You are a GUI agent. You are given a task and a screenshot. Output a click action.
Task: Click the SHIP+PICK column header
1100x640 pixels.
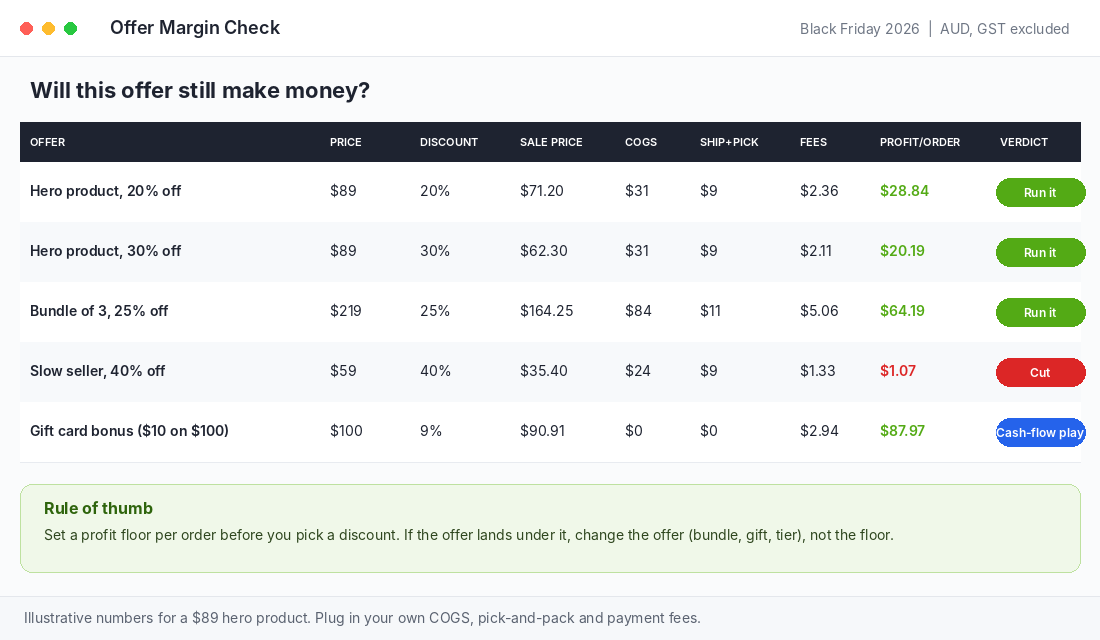729,142
